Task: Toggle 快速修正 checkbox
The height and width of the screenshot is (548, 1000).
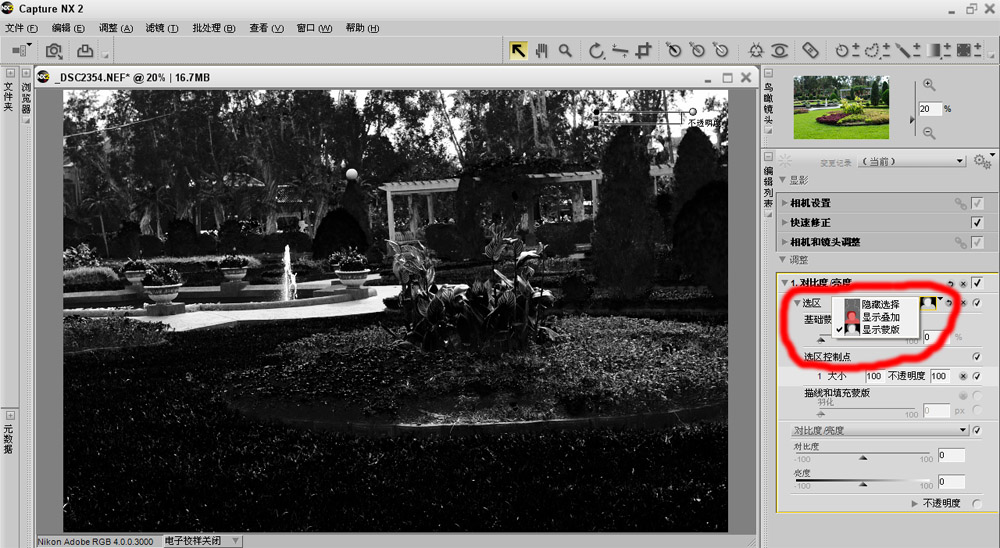Action: pos(976,223)
